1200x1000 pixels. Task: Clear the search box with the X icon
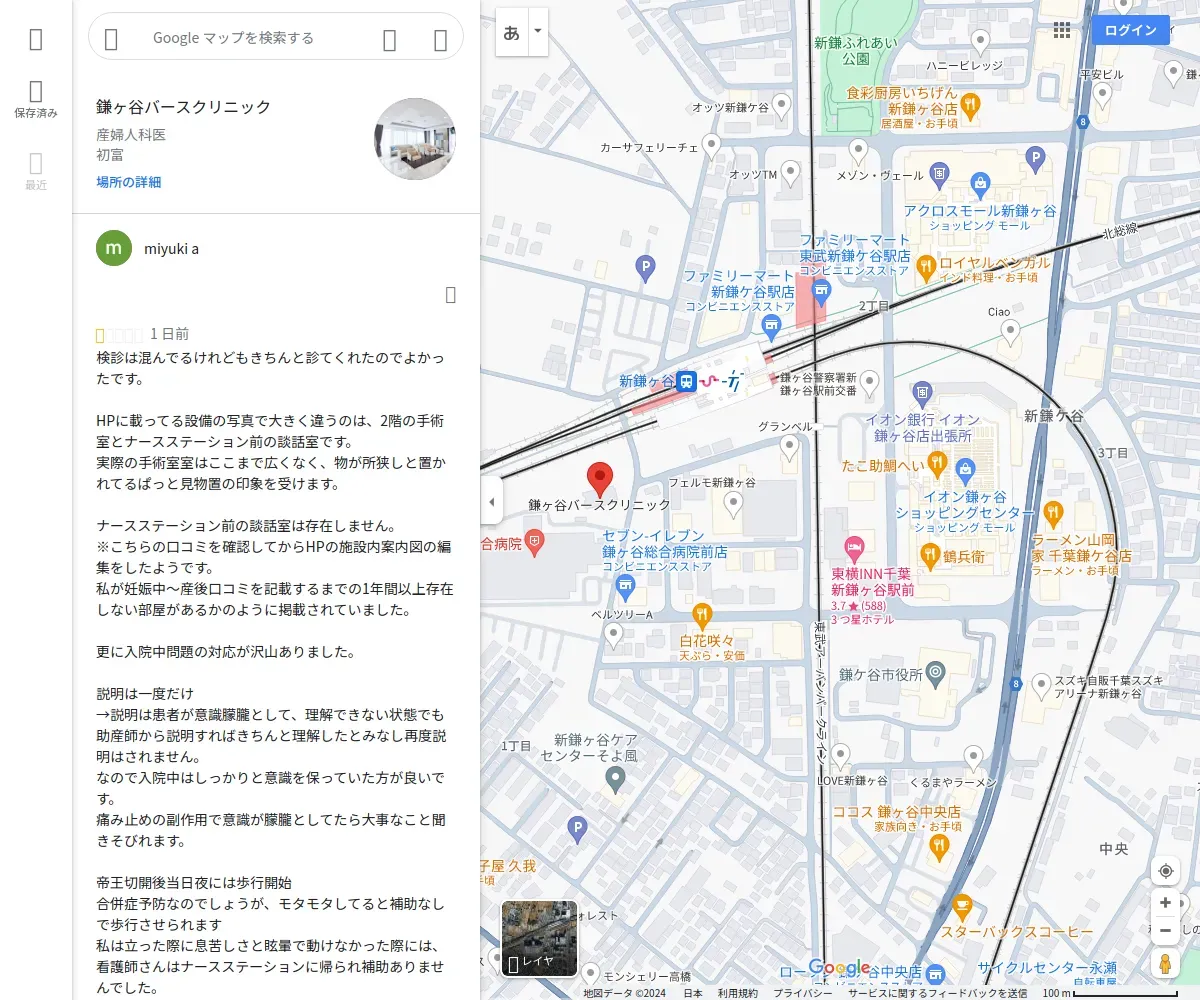pyautogui.click(x=440, y=39)
